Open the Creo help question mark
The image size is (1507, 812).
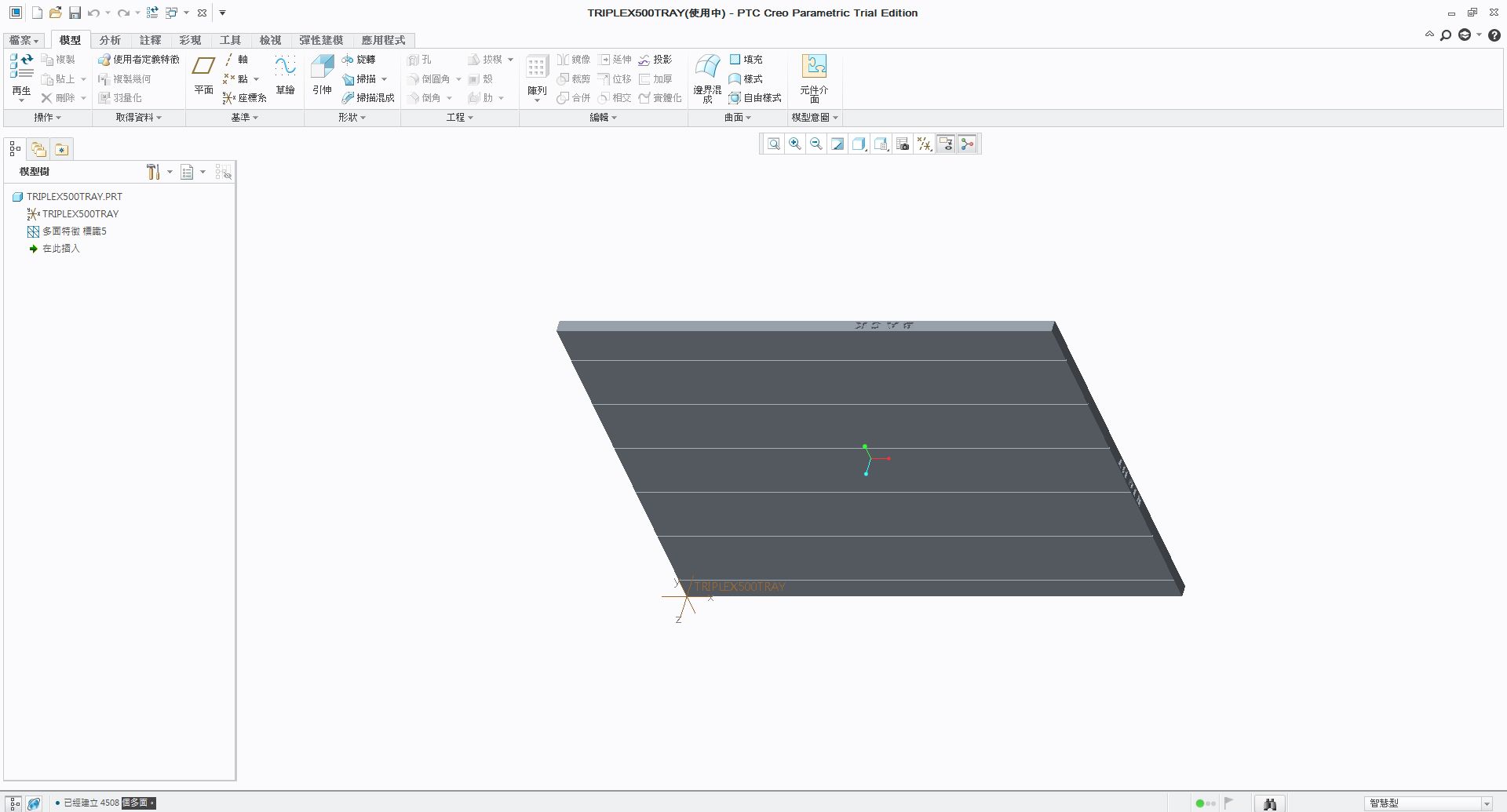(x=1494, y=35)
